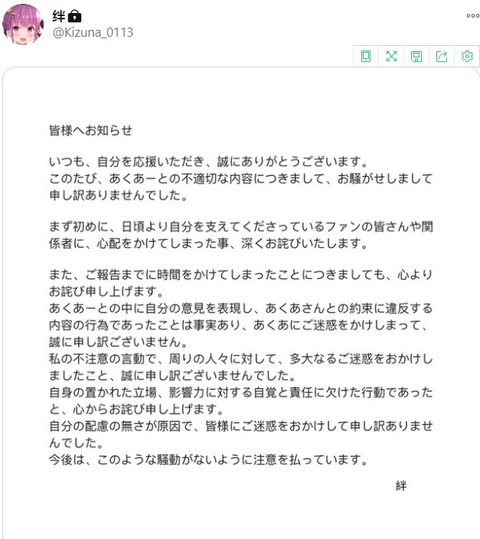Open the pink-haired profile avatar
This screenshot has height=539, width=480.
[23, 25]
